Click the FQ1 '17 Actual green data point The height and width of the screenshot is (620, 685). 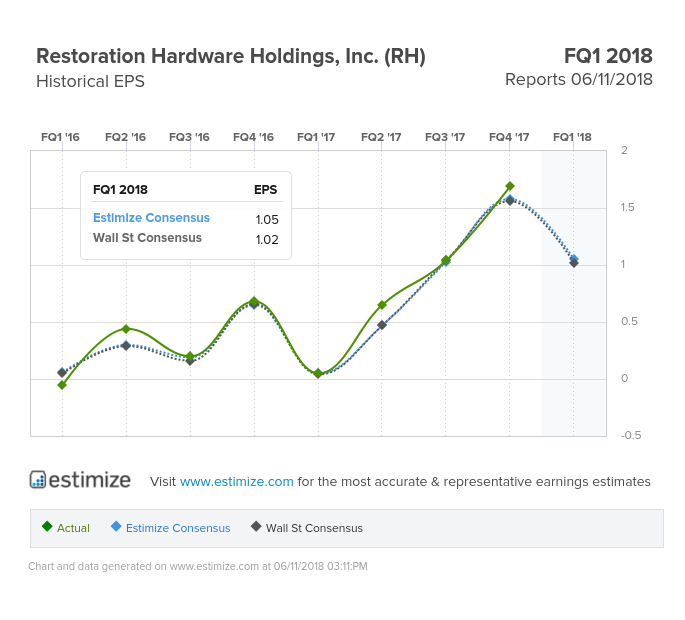(x=318, y=373)
